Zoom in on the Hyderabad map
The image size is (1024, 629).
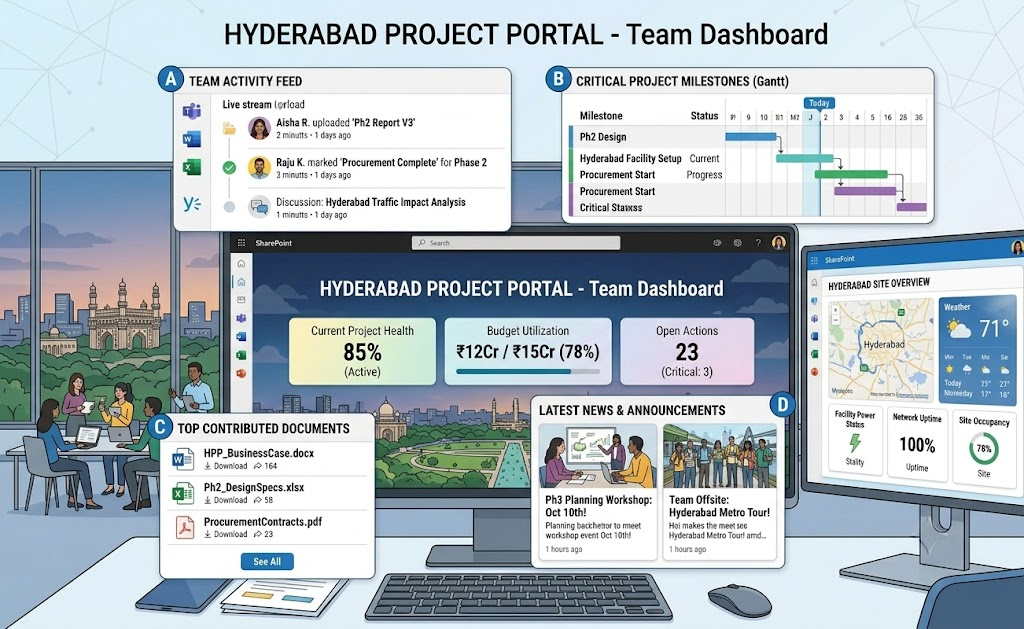click(835, 310)
